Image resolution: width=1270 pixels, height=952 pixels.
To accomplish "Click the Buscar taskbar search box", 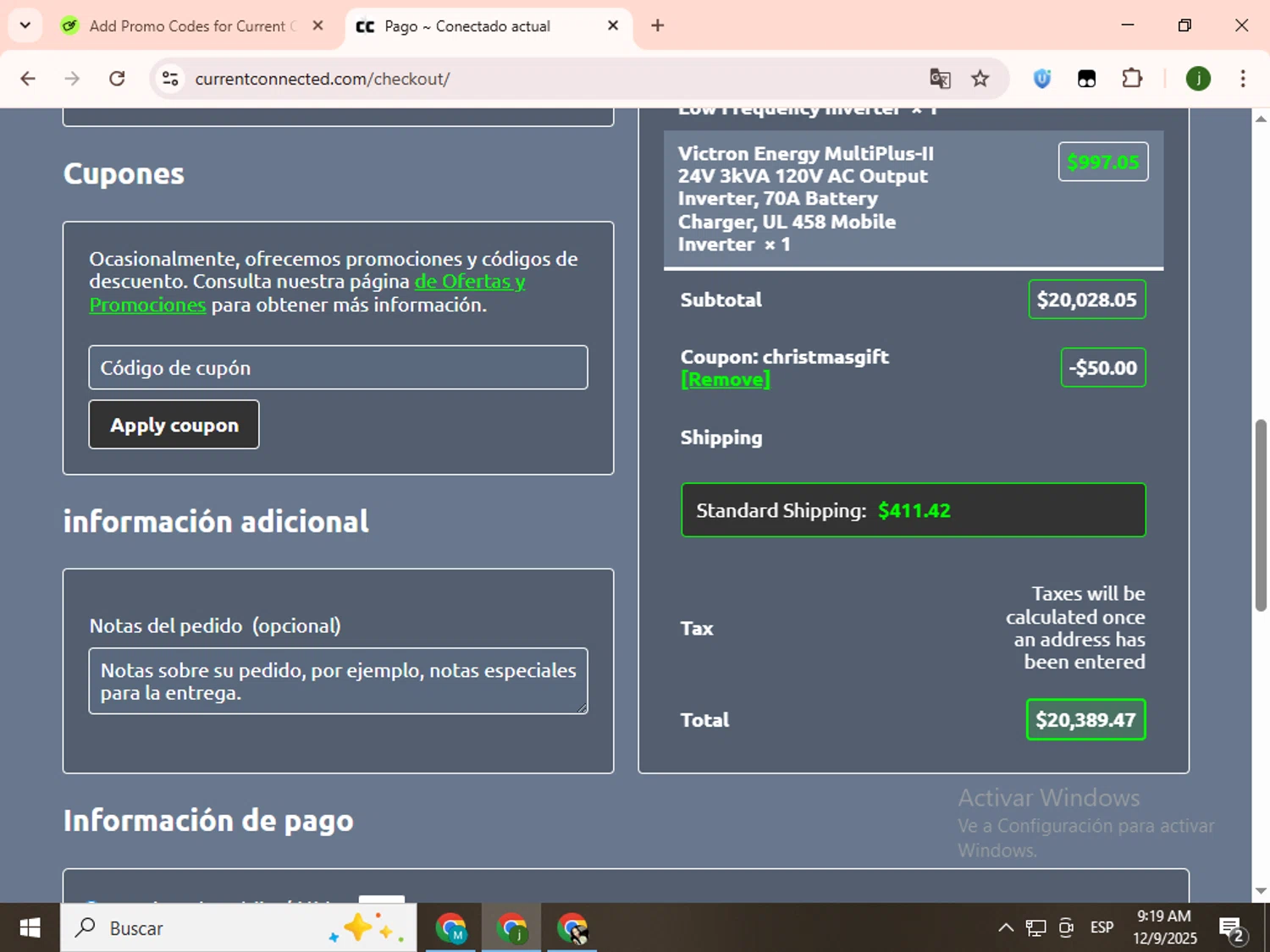I will (238, 928).
